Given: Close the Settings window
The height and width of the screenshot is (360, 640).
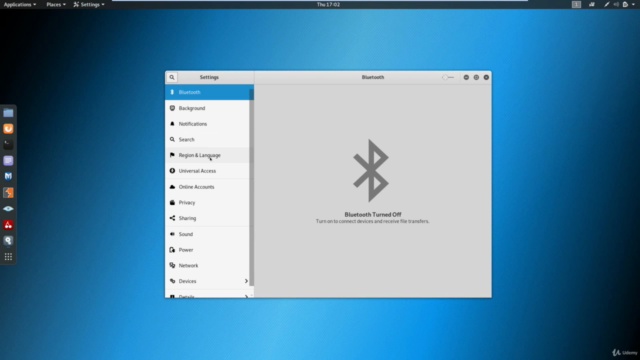Looking at the screenshot, I should click(486, 77).
